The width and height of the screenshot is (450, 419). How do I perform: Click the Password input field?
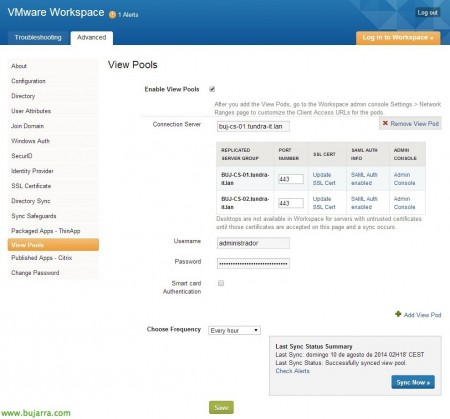[253, 263]
